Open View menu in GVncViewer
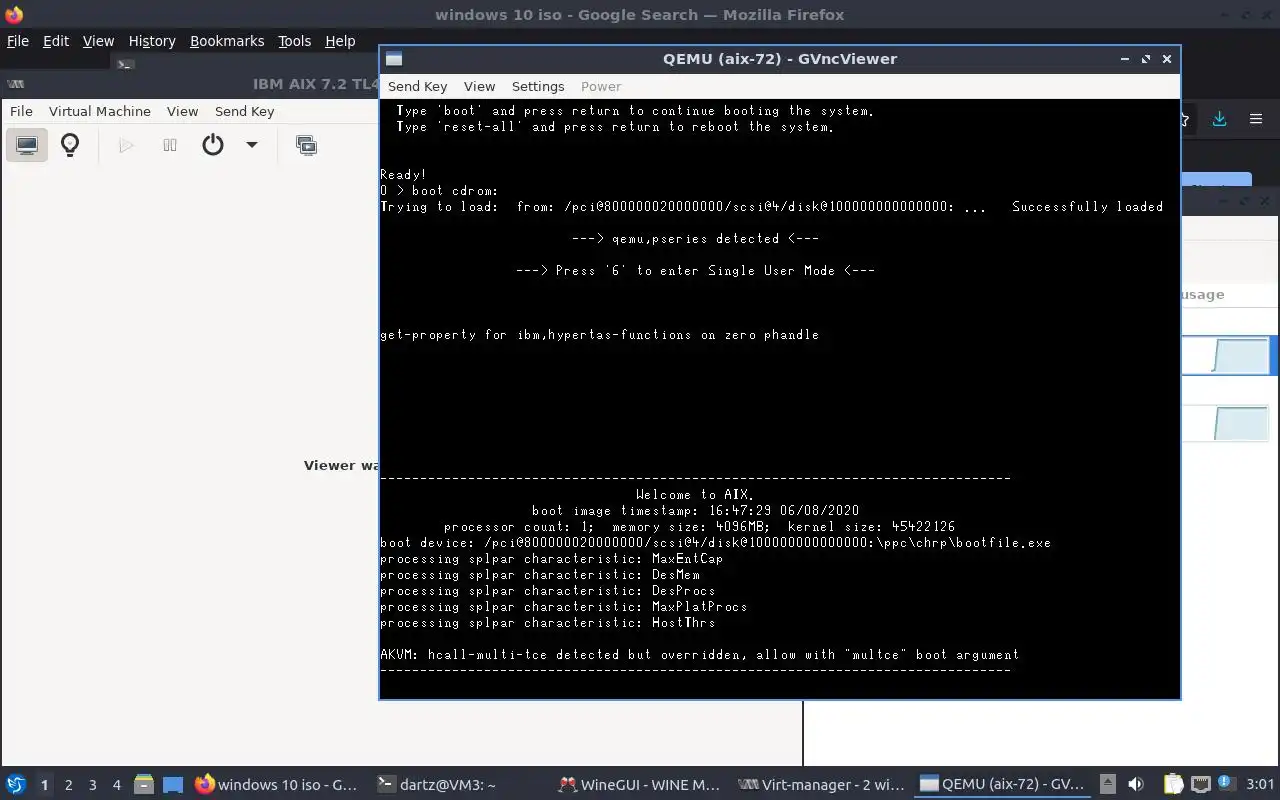Image resolution: width=1280 pixels, height=800 pixels. click(x=479, y=86)
